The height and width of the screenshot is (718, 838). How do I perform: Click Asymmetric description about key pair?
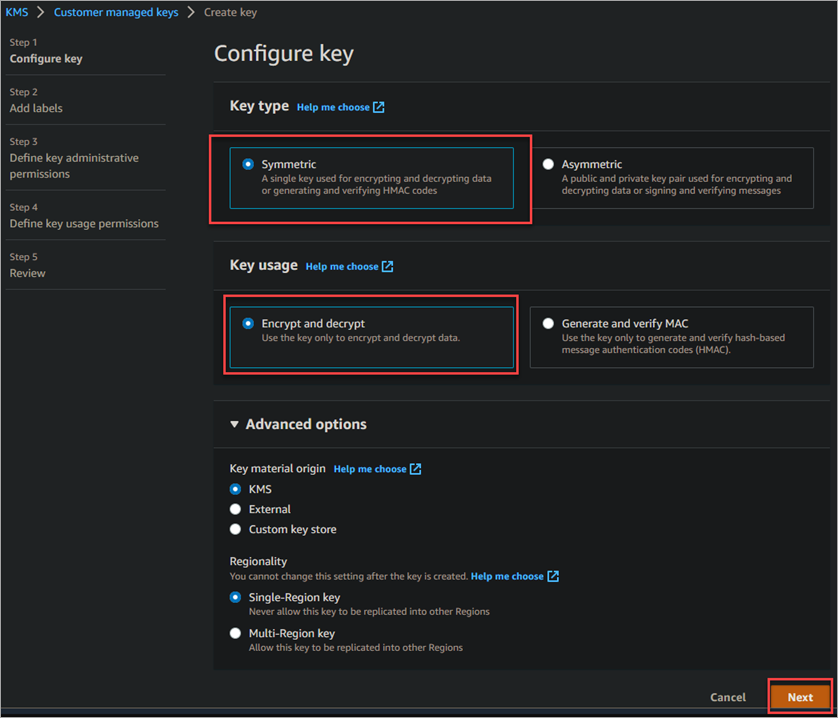pos(677,184)
